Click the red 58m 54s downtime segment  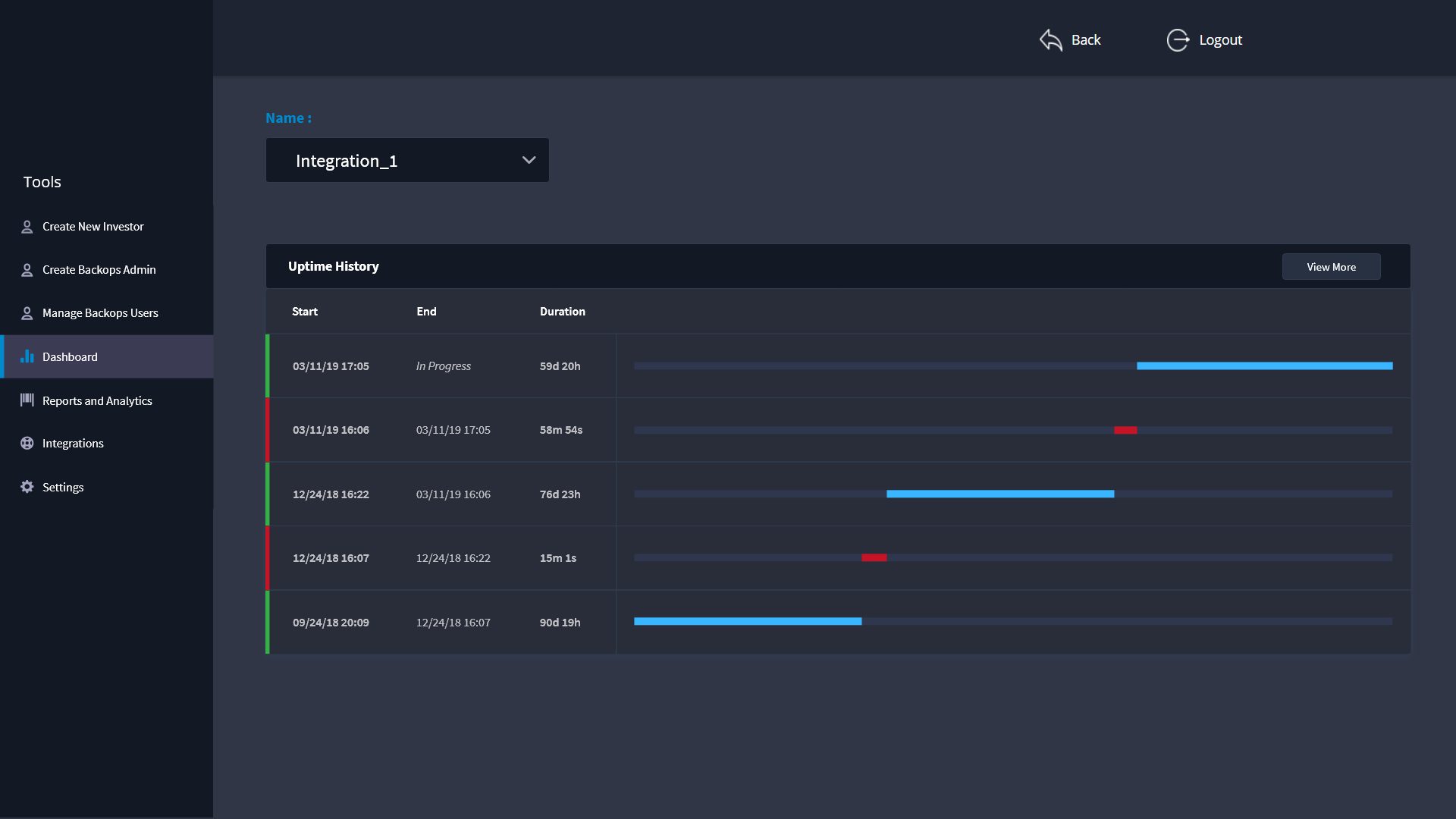tap(1125, 430)
